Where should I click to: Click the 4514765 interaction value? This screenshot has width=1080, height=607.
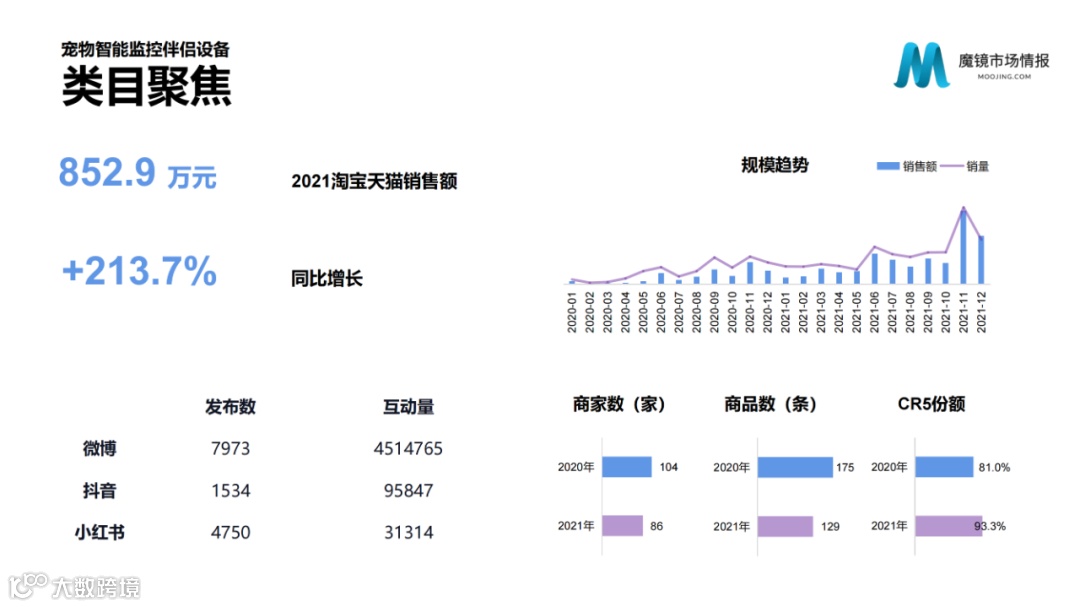[x=408, y=449]
